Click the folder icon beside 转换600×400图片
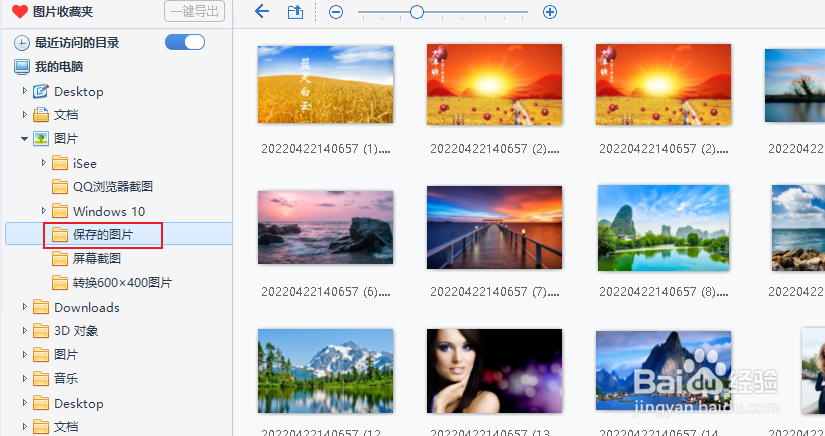The width and height of the screenshot is (825, 436). [x=60, y=283]
